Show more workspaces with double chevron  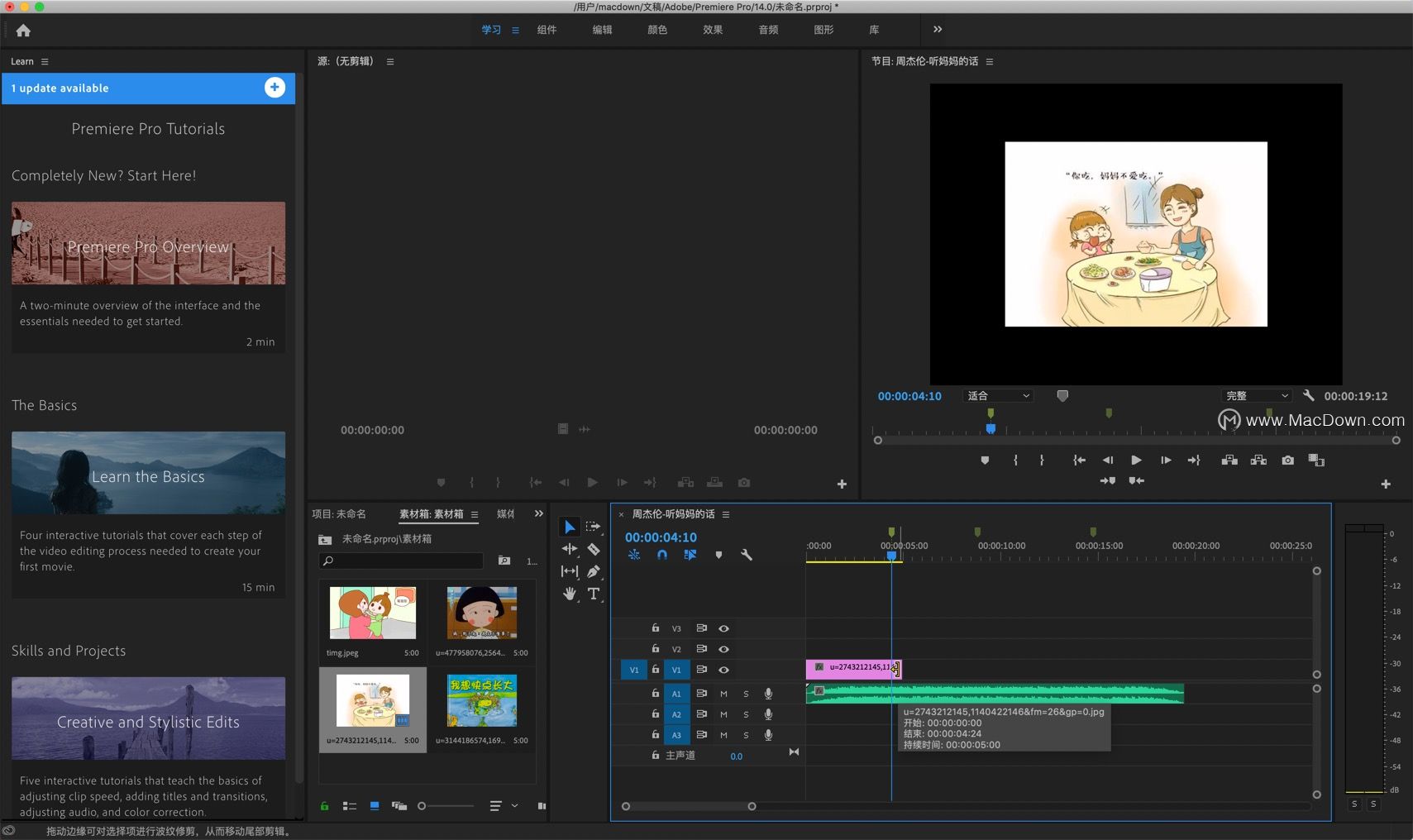[x=938, y=30]
